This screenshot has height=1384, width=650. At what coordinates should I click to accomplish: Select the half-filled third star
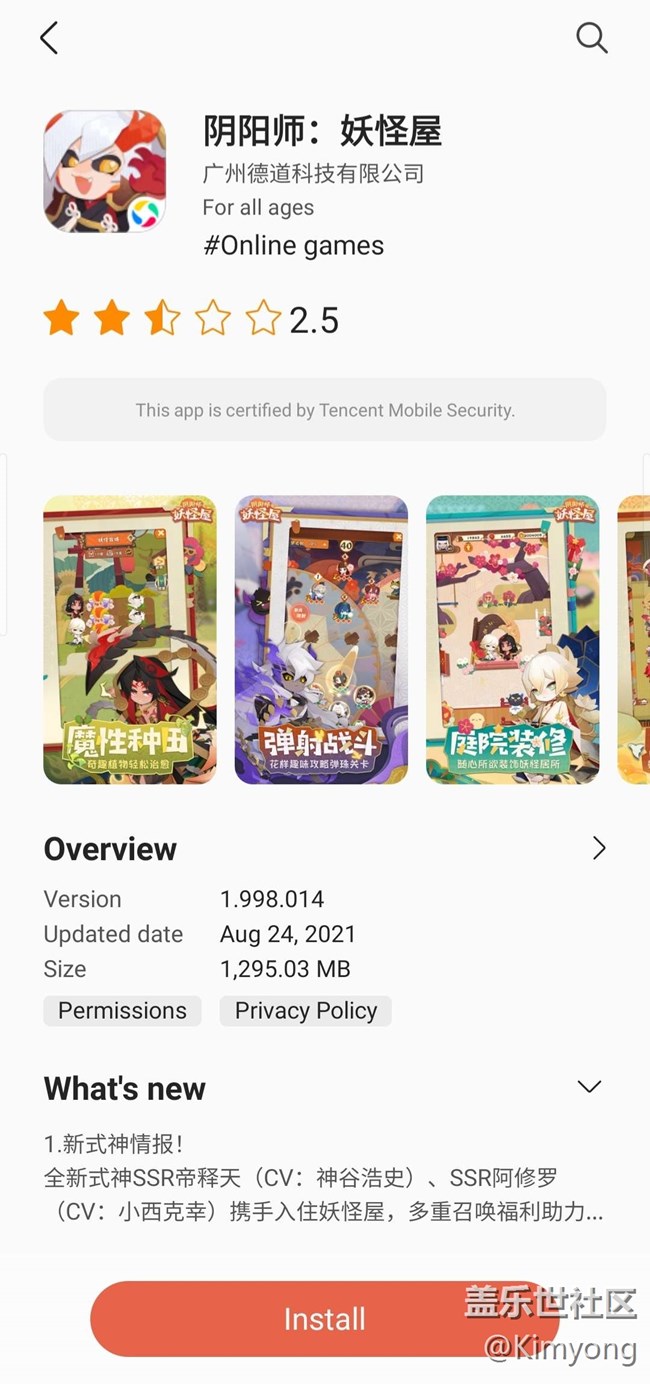coord(162,320)
